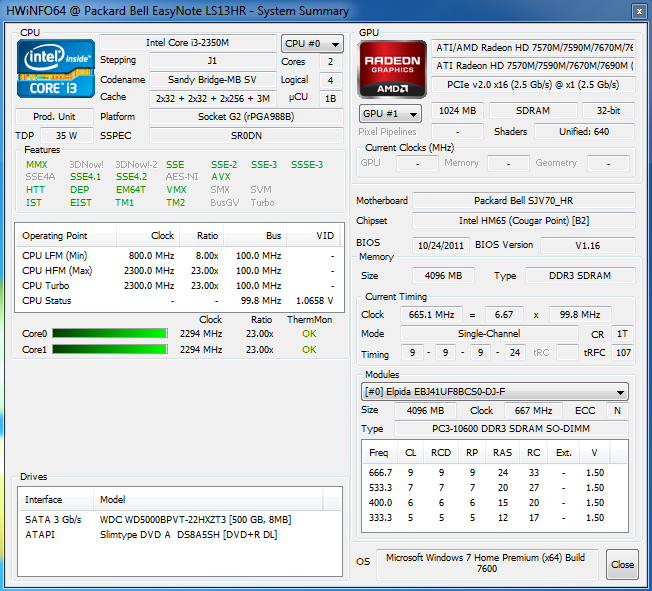Screen dimensions: 652x591
Task: Click the J1 stepping field
Action: click(212, 61)
